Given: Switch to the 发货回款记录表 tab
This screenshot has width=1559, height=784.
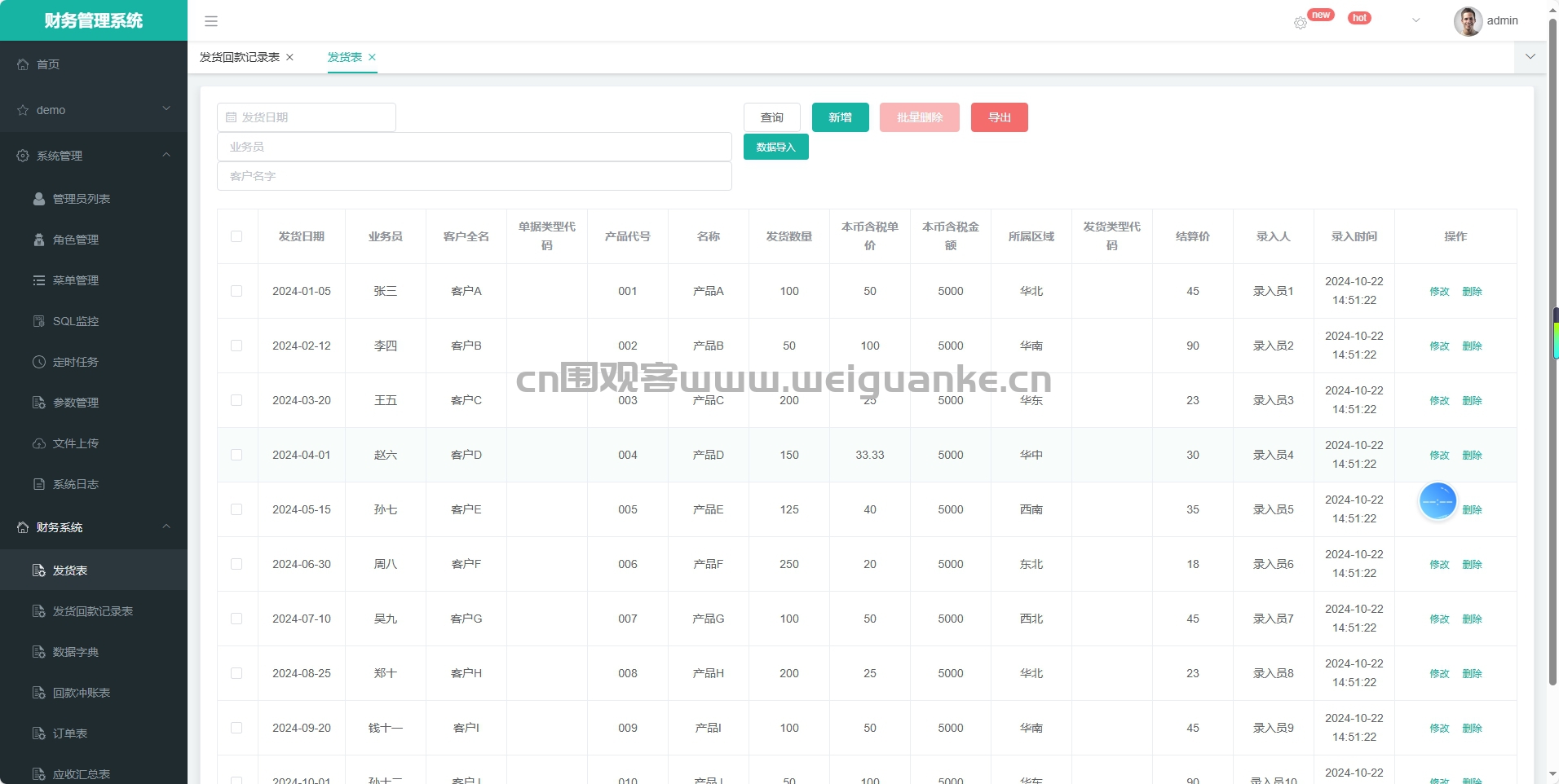Looking at the screenshot, I should point(240,57).
